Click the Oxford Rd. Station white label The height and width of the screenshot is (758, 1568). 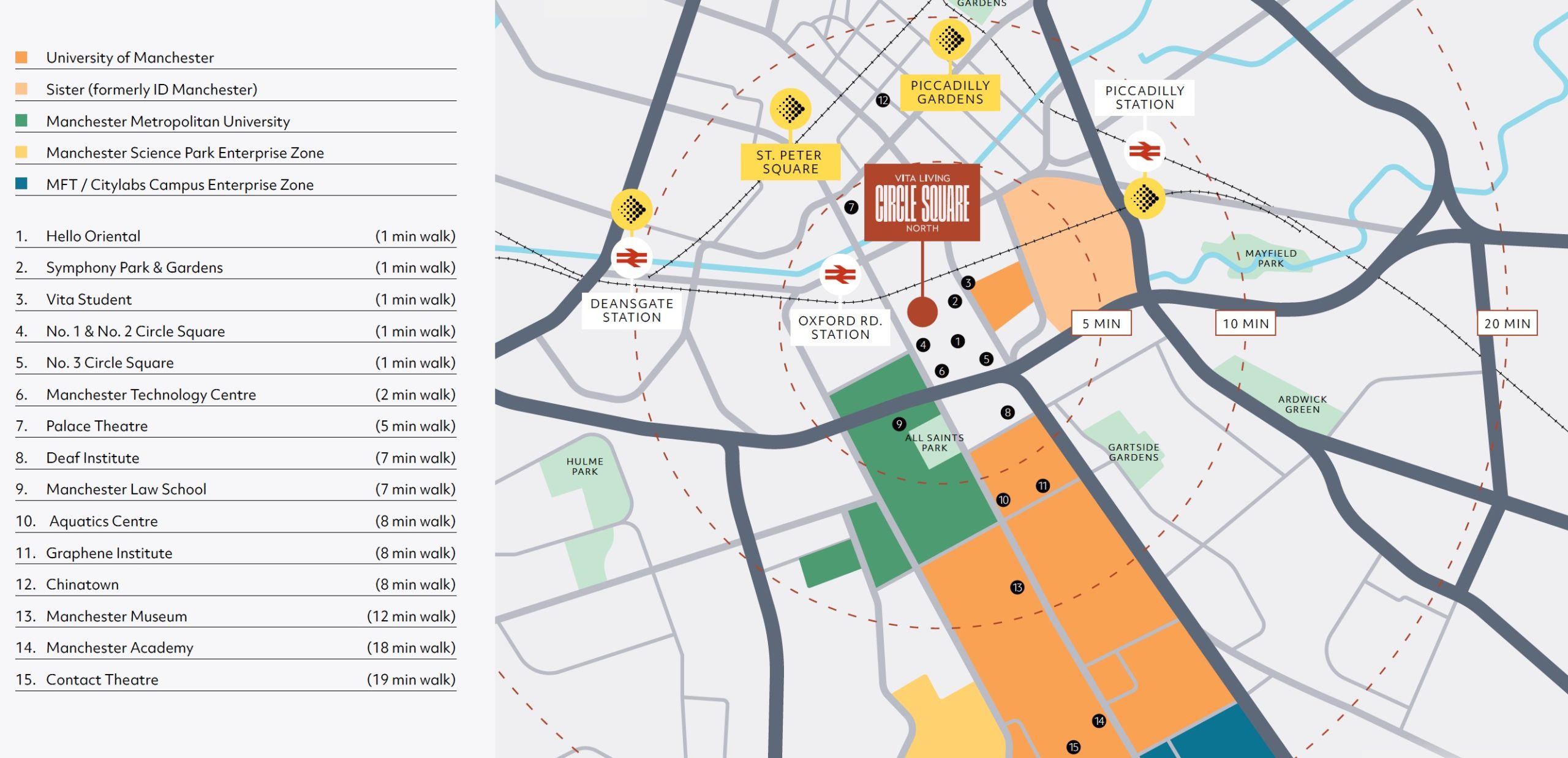coord(840,327)
